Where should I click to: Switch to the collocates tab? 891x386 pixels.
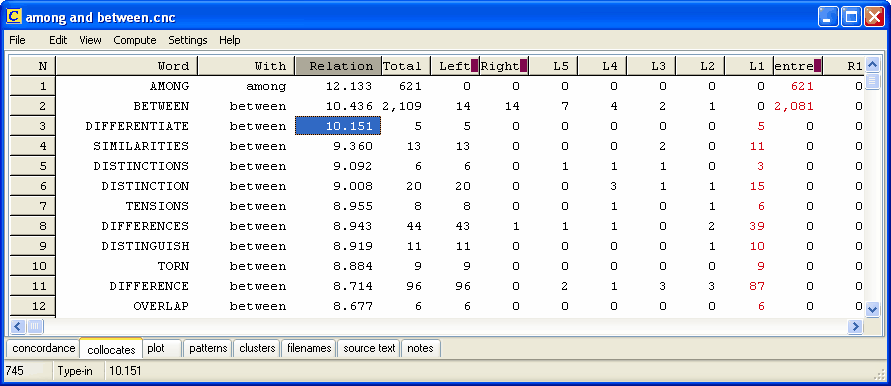pos(111,350)
